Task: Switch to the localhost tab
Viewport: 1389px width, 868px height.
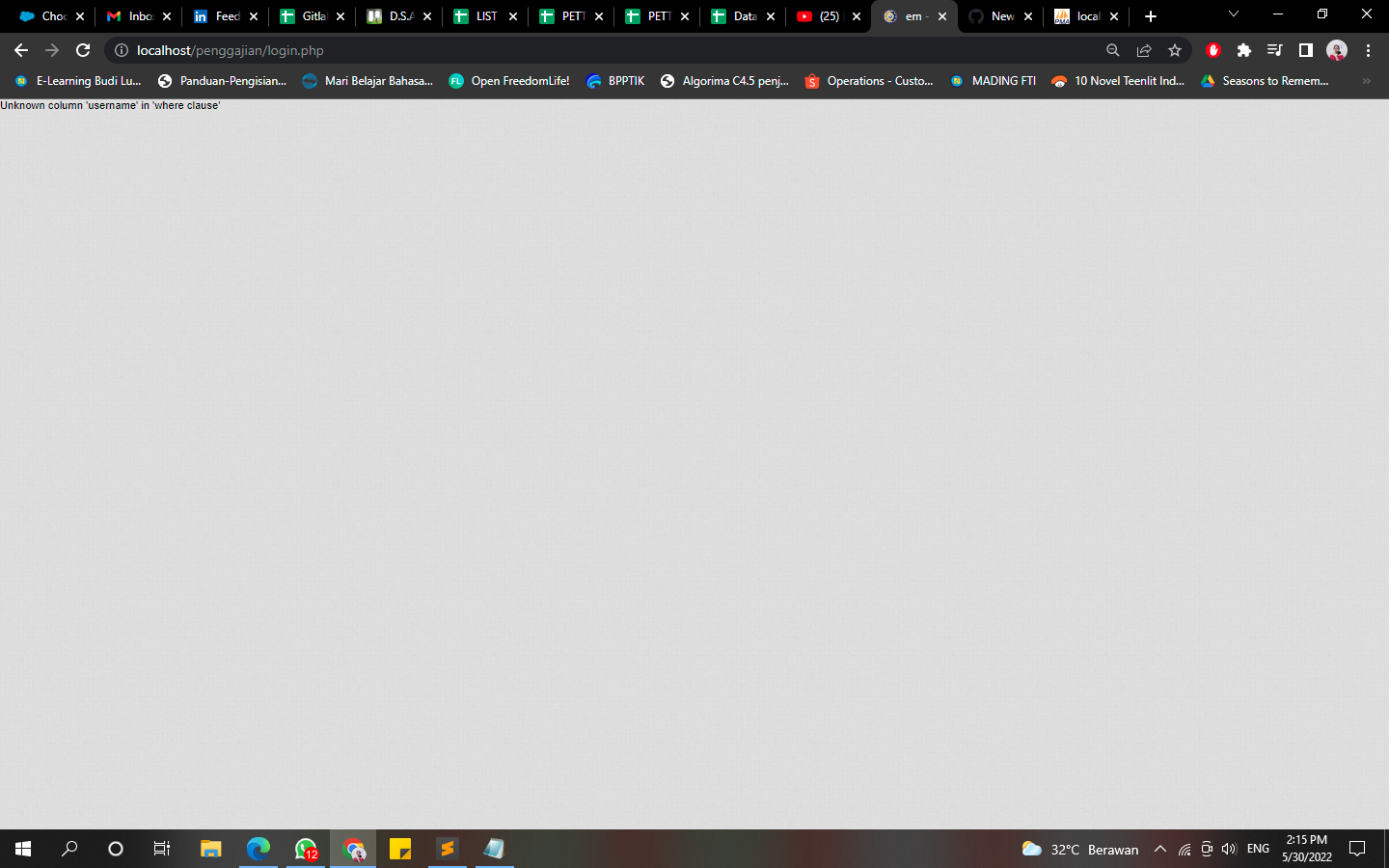Action: 1085,16
